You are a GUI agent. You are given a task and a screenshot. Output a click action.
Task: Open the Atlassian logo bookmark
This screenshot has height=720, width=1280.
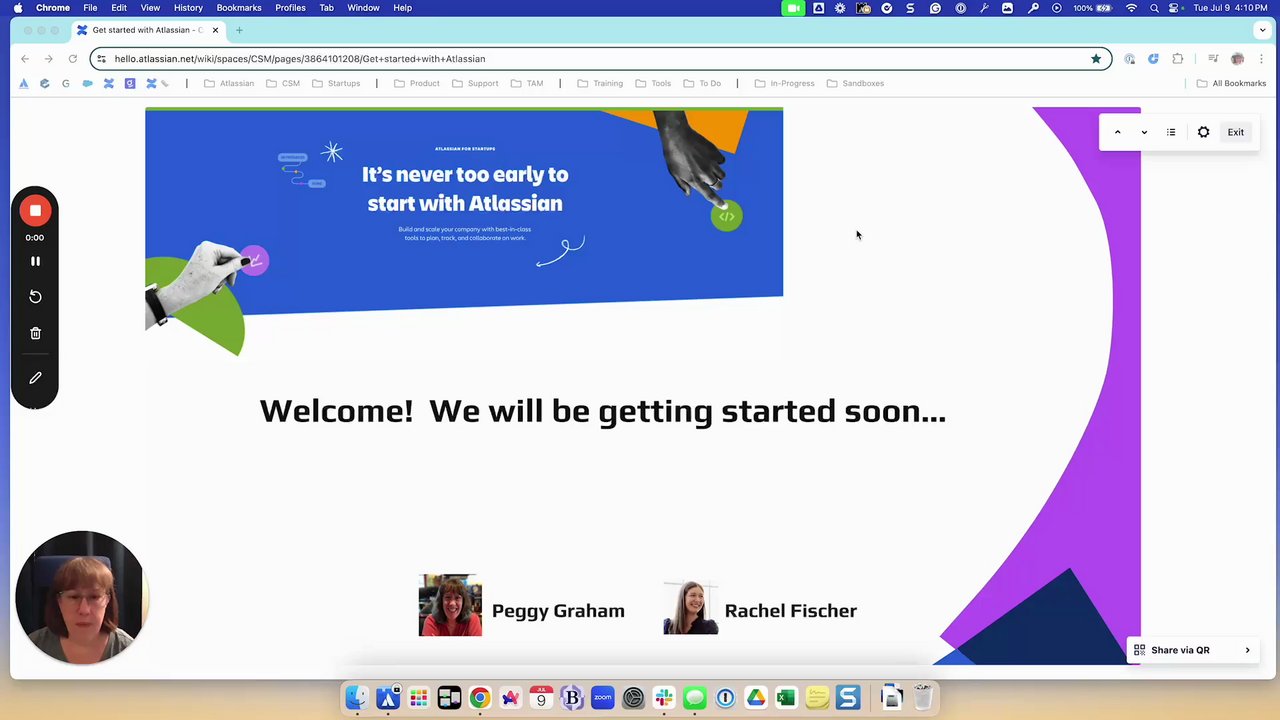[24, 83]
